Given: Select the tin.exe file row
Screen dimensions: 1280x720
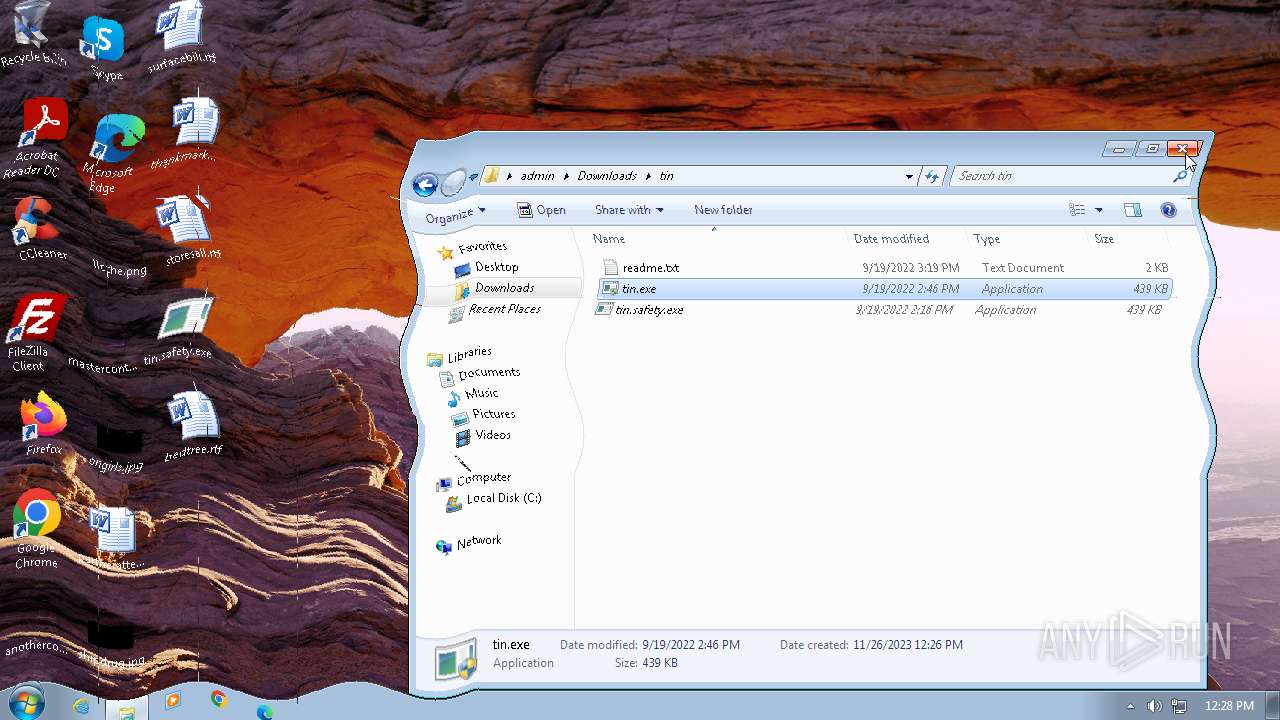Looking at the screenshot, I should click(x=884, y=289).
